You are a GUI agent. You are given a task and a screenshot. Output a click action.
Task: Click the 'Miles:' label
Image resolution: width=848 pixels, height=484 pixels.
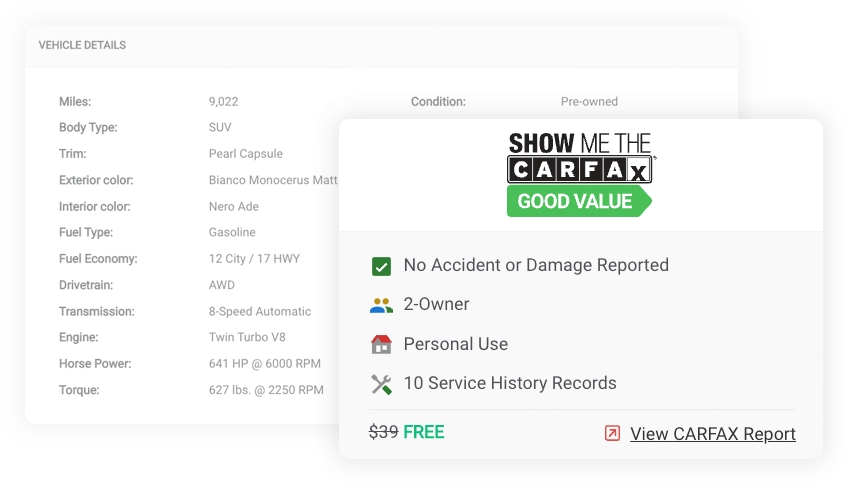click(x=75, y=102)
